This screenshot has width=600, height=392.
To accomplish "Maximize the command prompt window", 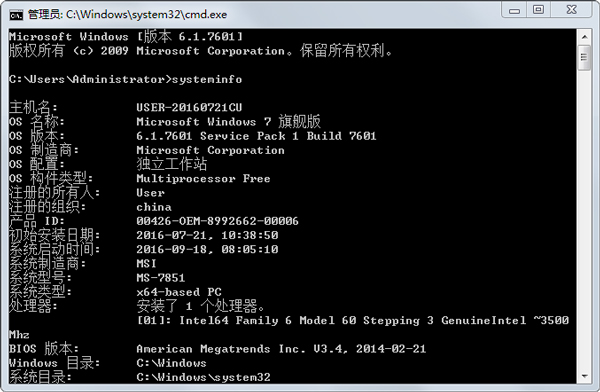I will coord(538,10).
